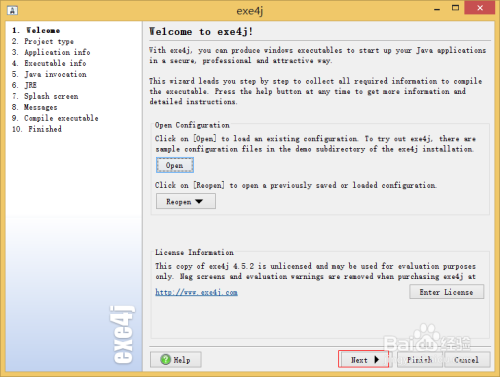Select step 10 Finished
The height and width of the screenshot is (377, 500).
(37, 129)
